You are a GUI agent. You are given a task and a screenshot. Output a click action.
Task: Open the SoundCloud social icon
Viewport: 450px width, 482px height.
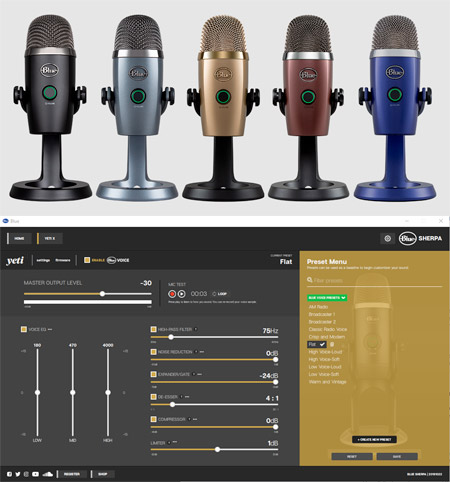(x=48, y=474)
